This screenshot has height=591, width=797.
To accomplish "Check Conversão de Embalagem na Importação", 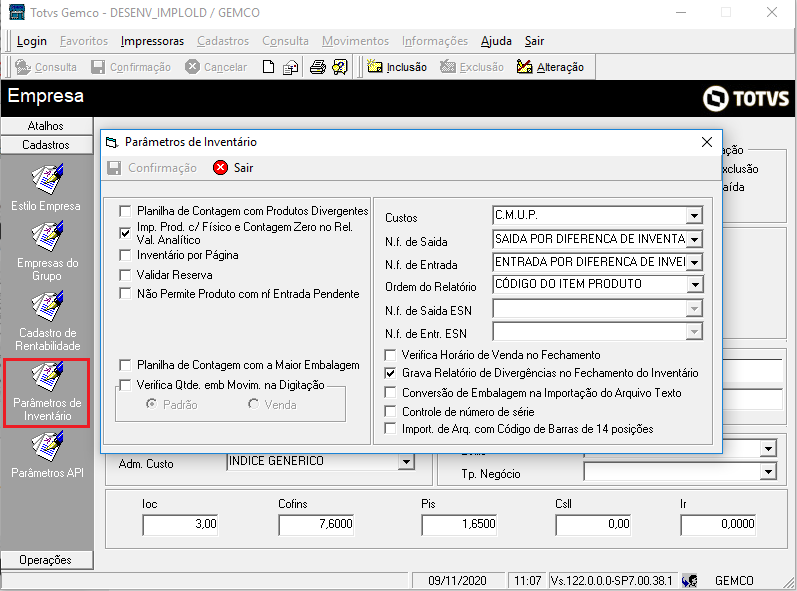I will [x=390, y=393].
